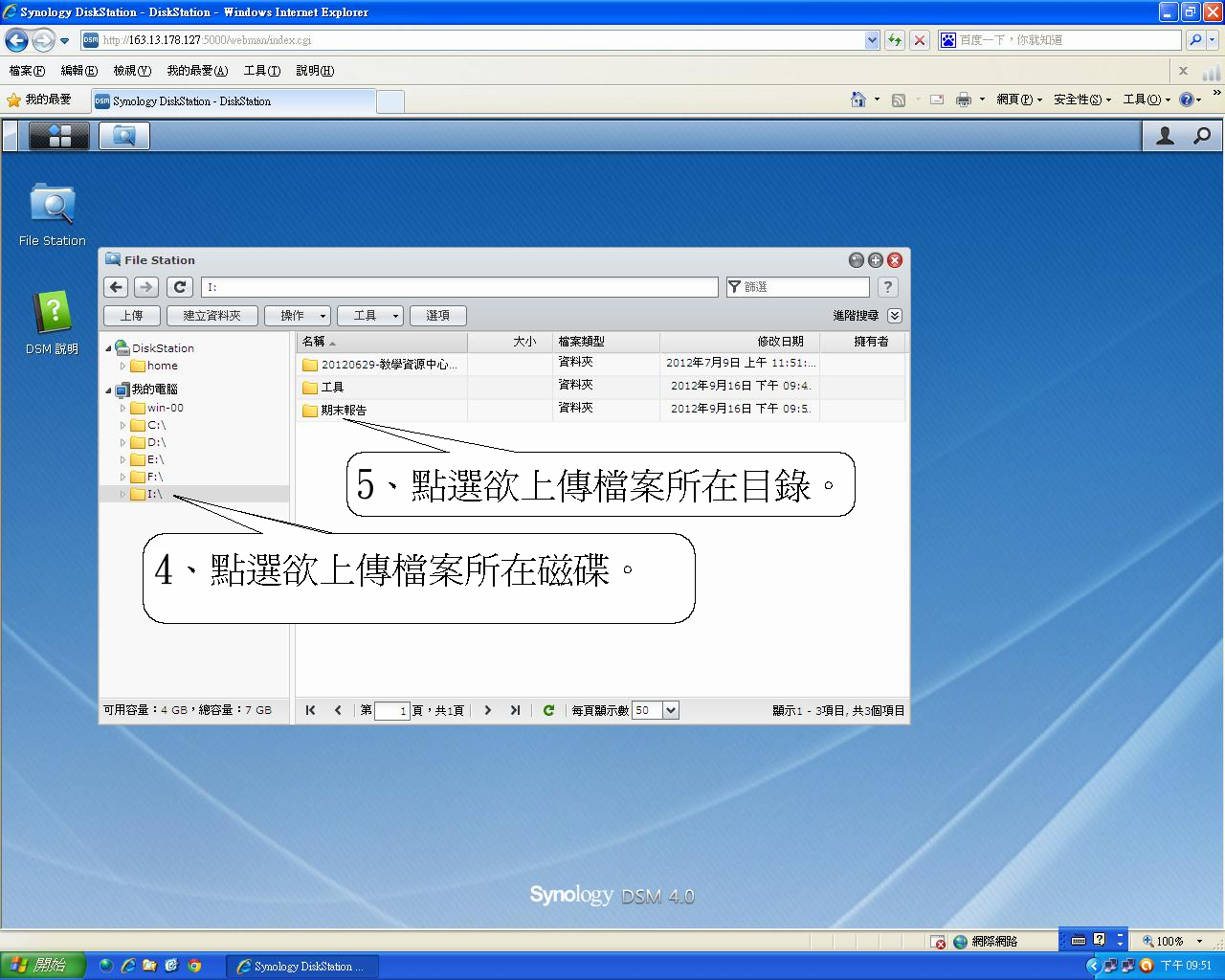Click the 上傳 upload button
The height and width of the screenshot is (980, 1225).
click(x=132, y=316)
